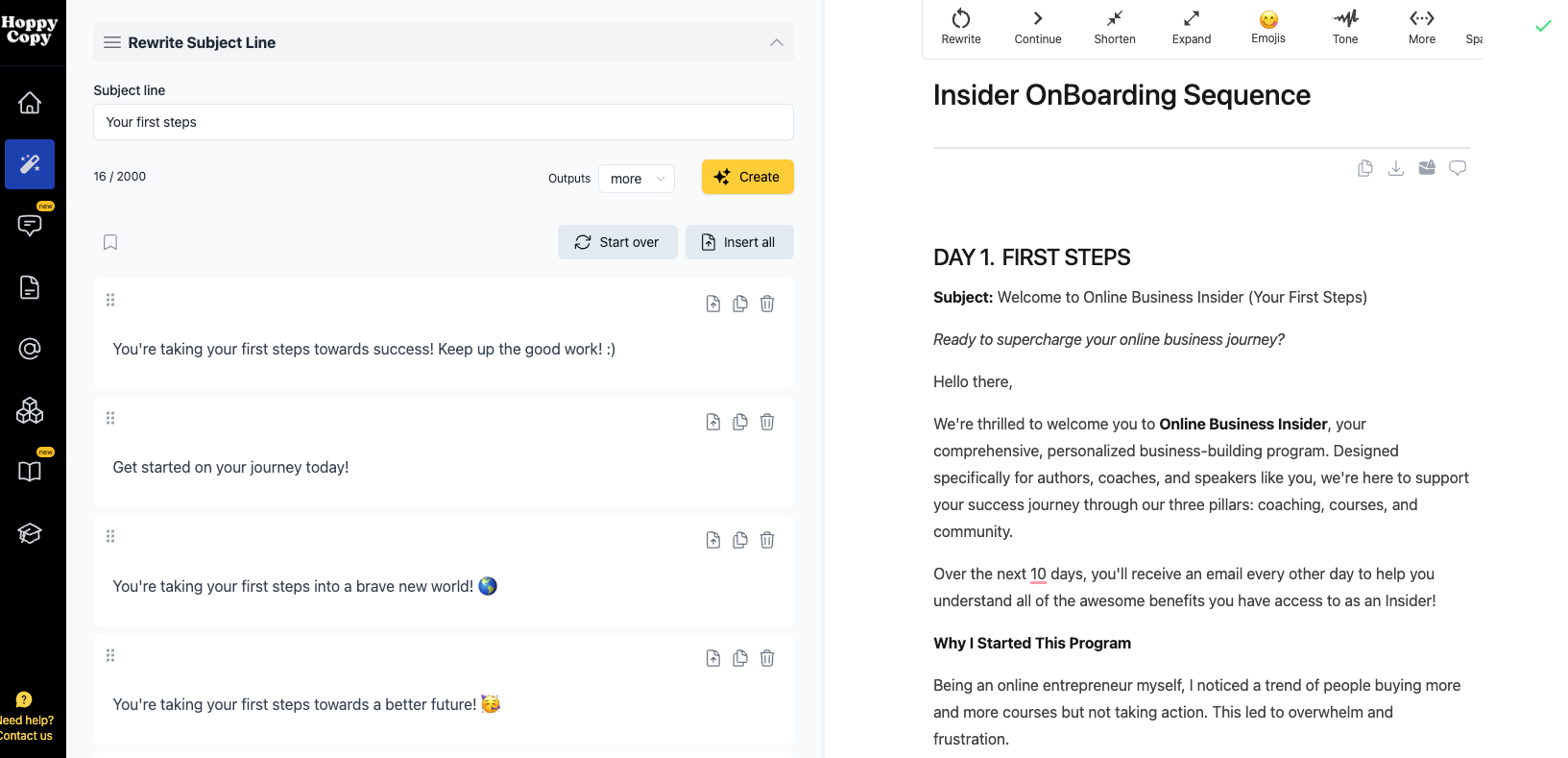1568x758 pixels.
Task: Click the Rewrite toolbar button
Action: (961, 27)
